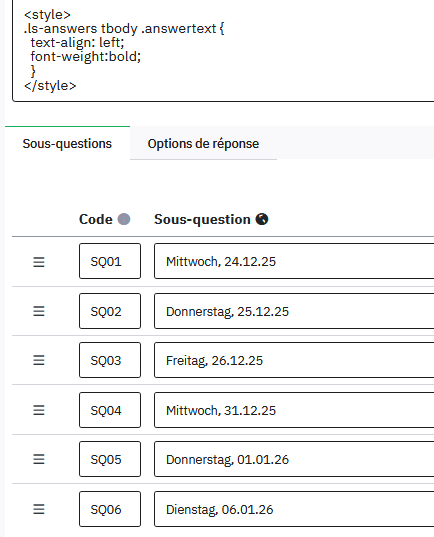Click the gray info icon beside Code
Screen dimensions: 434x537
[124, 219]
